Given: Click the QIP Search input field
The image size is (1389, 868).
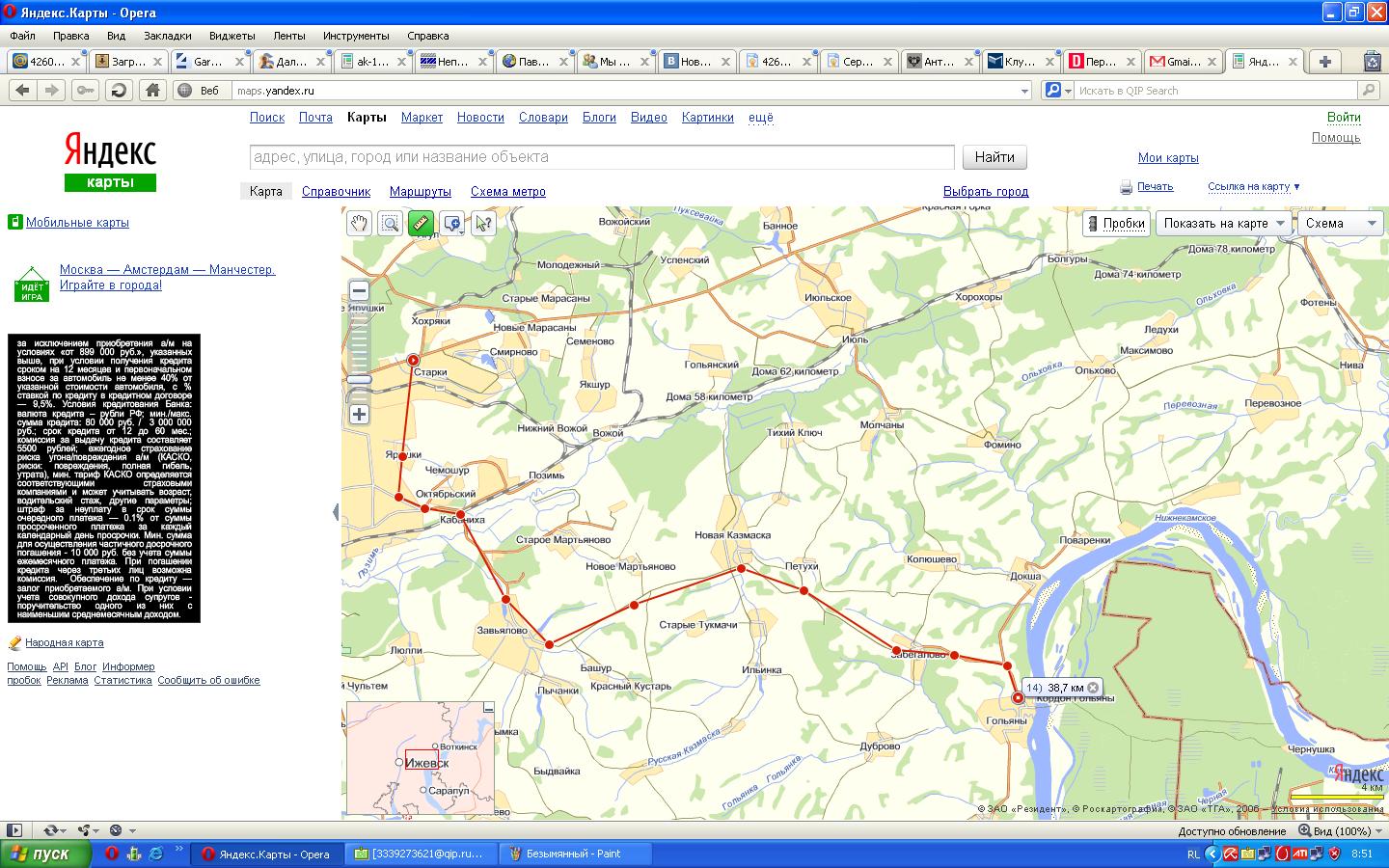Looking at the screenshot, I should [1215, 91].
